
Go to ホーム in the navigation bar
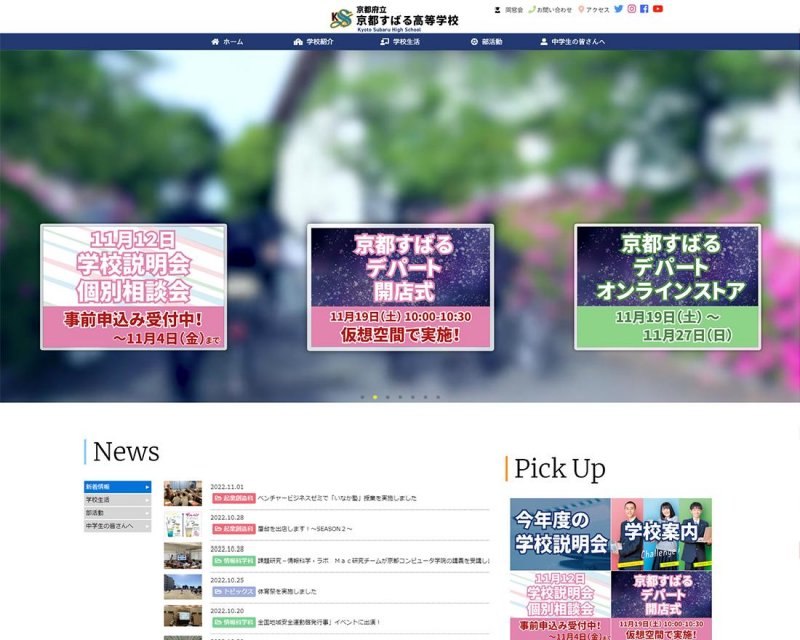[227, 42]
